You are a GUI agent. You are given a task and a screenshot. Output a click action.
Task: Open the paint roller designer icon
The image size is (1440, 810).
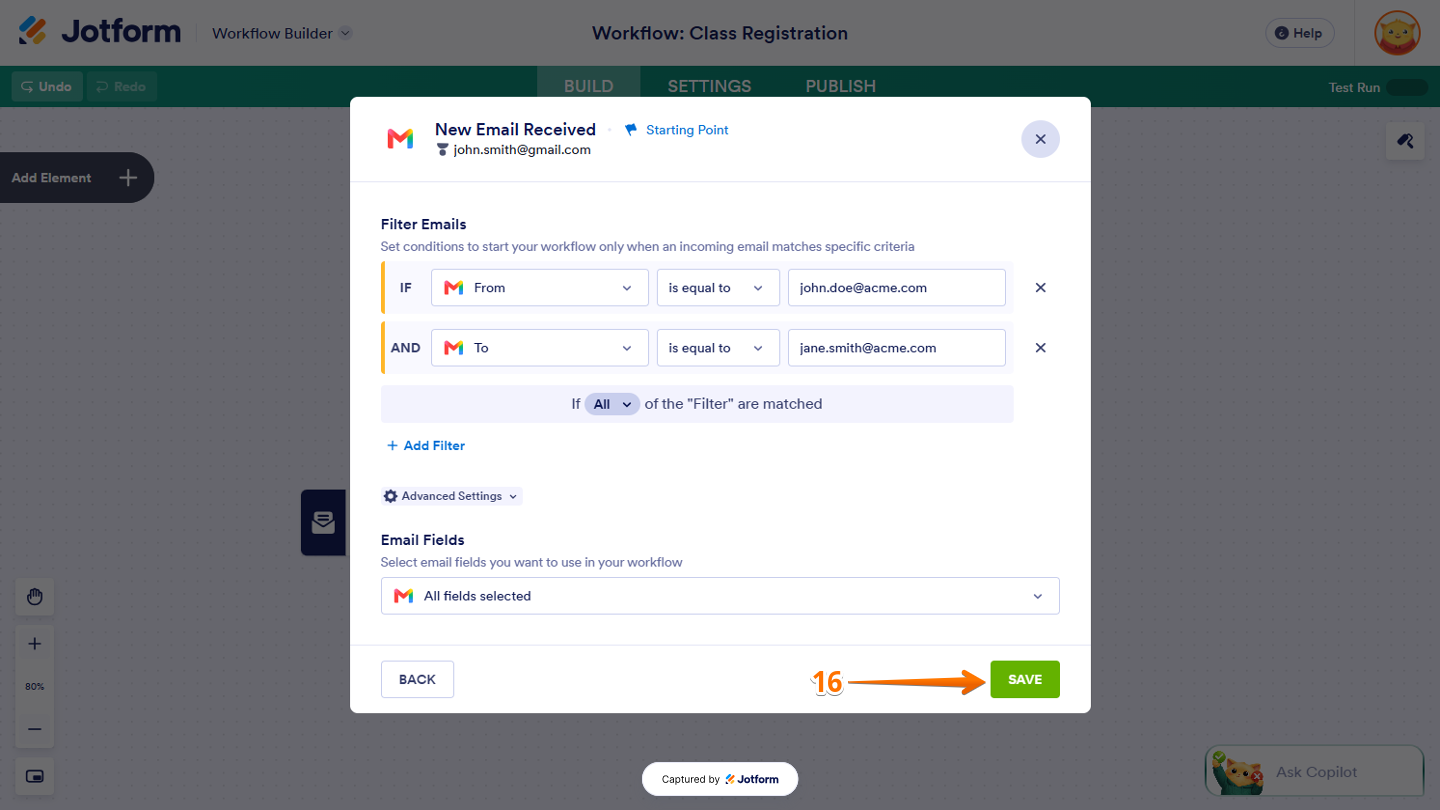(x=1405, y=141)
